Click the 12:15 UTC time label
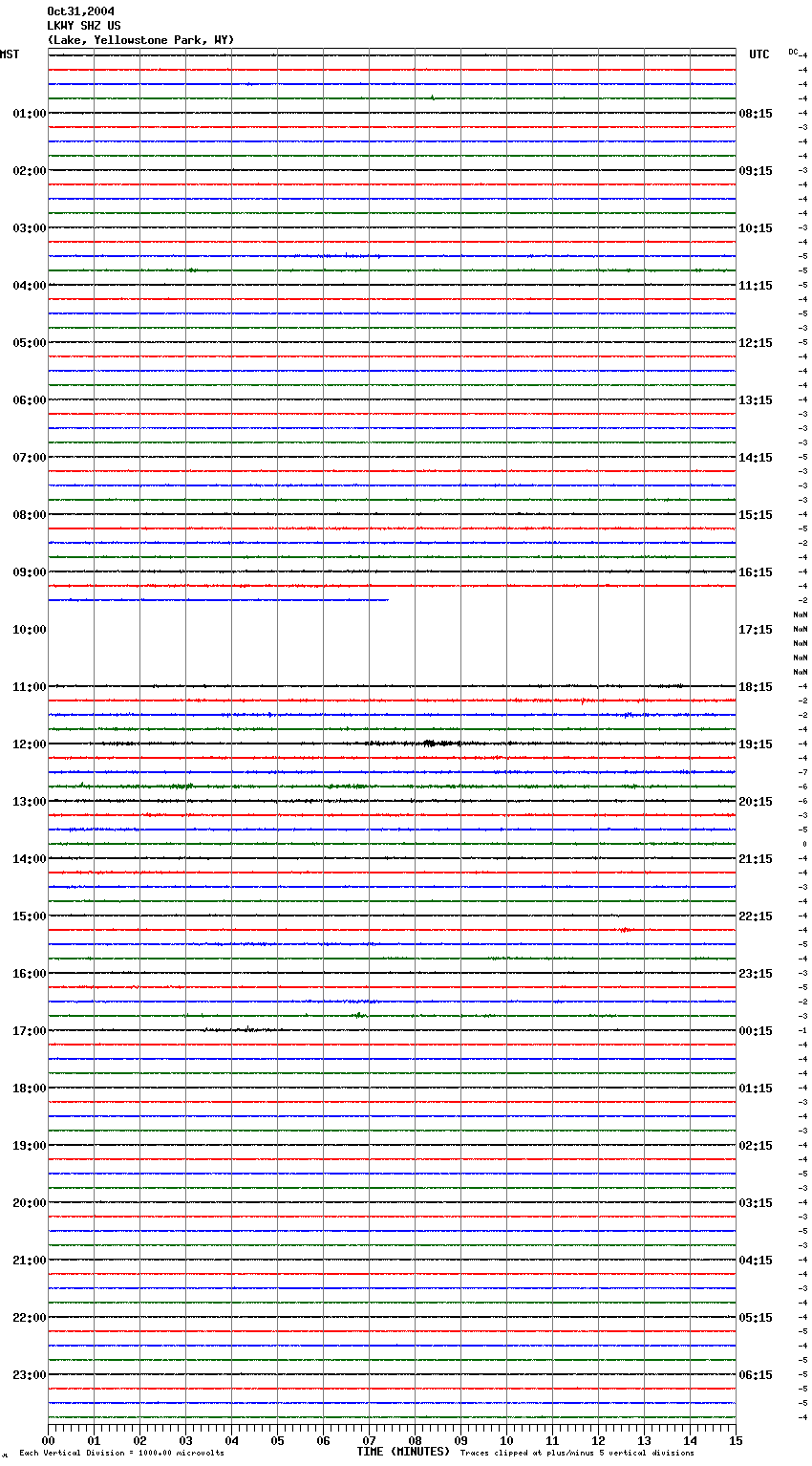Screen dimensions: 812x1466 (x=756, y=343)
